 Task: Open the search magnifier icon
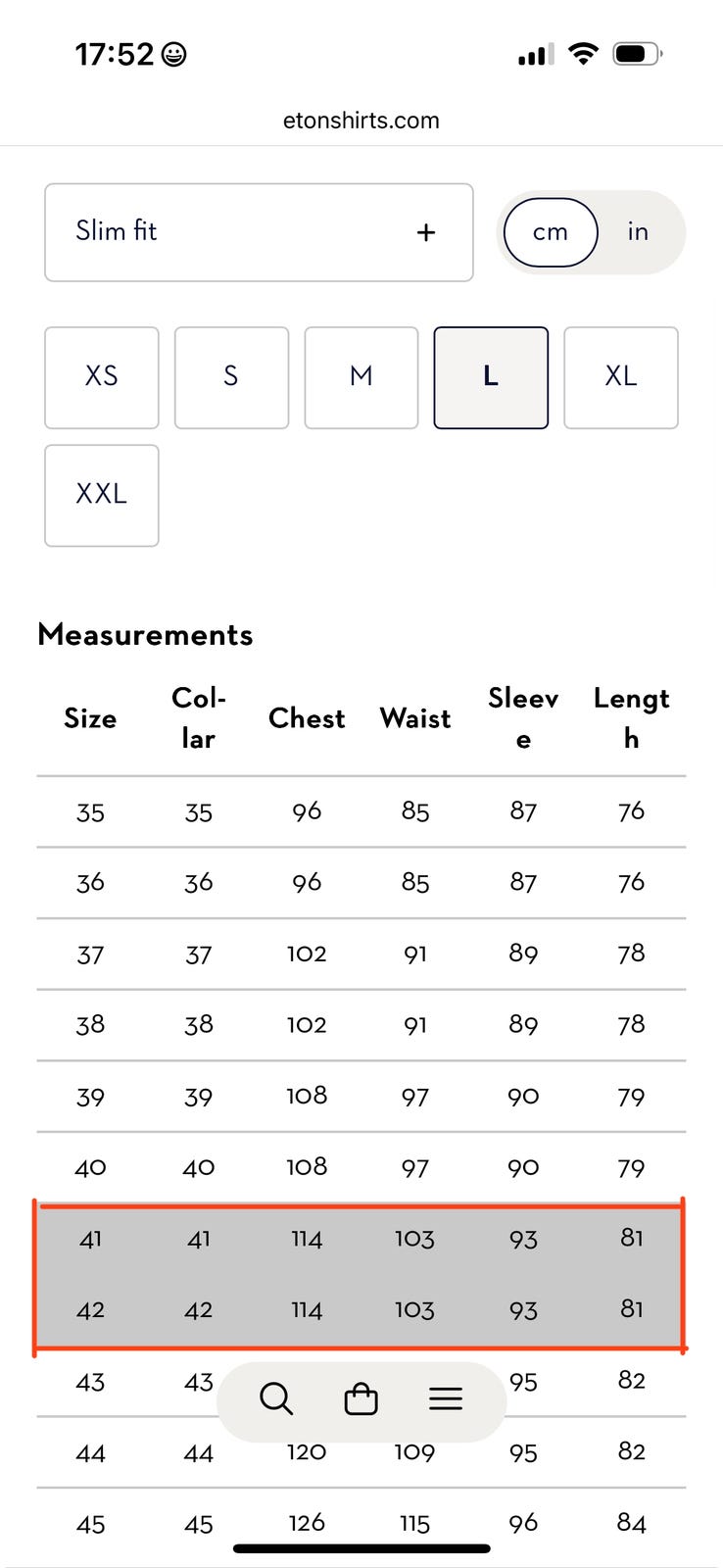[x=276, y=1398]
